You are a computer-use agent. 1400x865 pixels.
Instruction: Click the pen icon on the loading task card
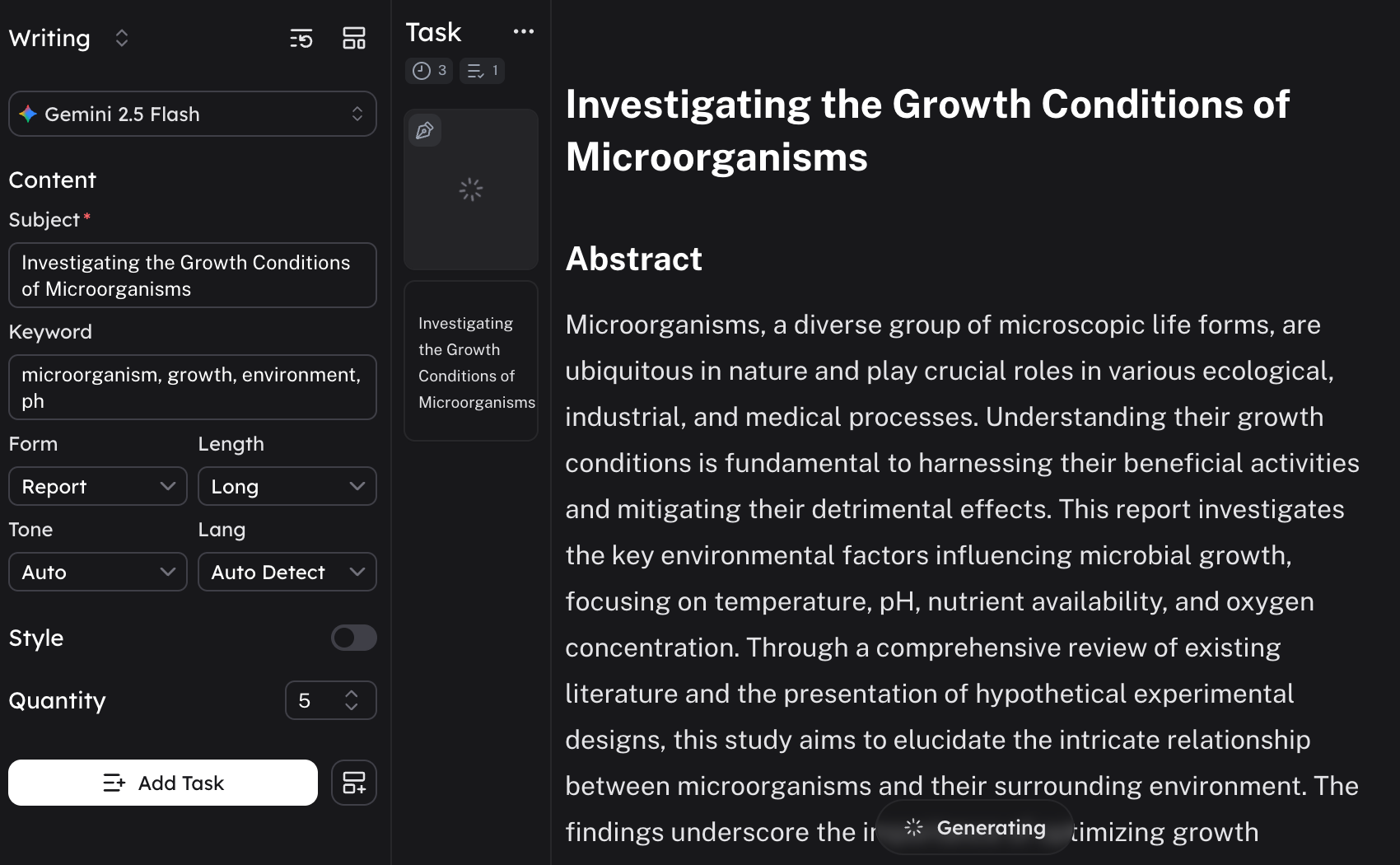point(425,130)
